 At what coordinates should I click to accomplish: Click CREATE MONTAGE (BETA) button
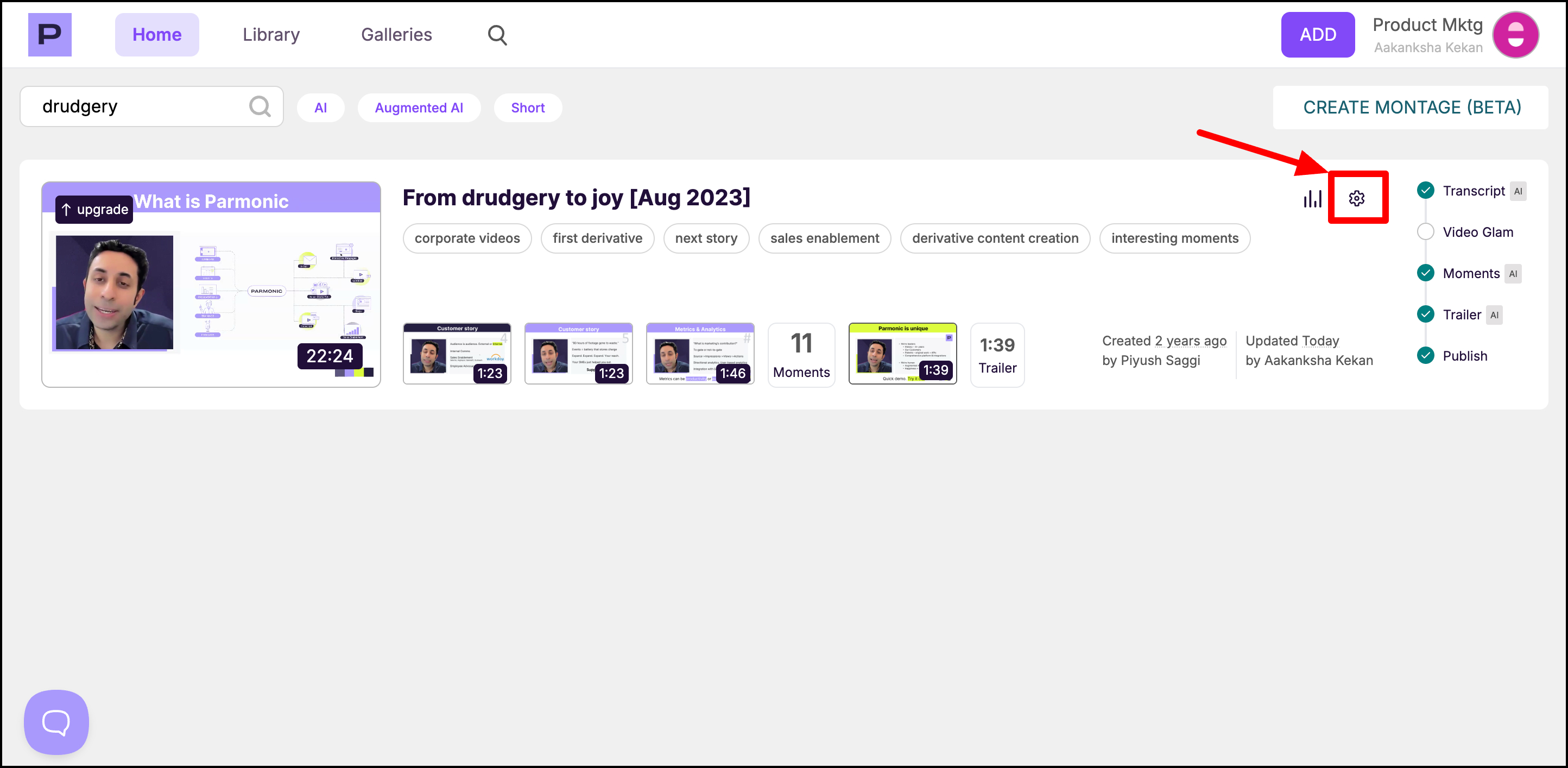(1411, 107)
